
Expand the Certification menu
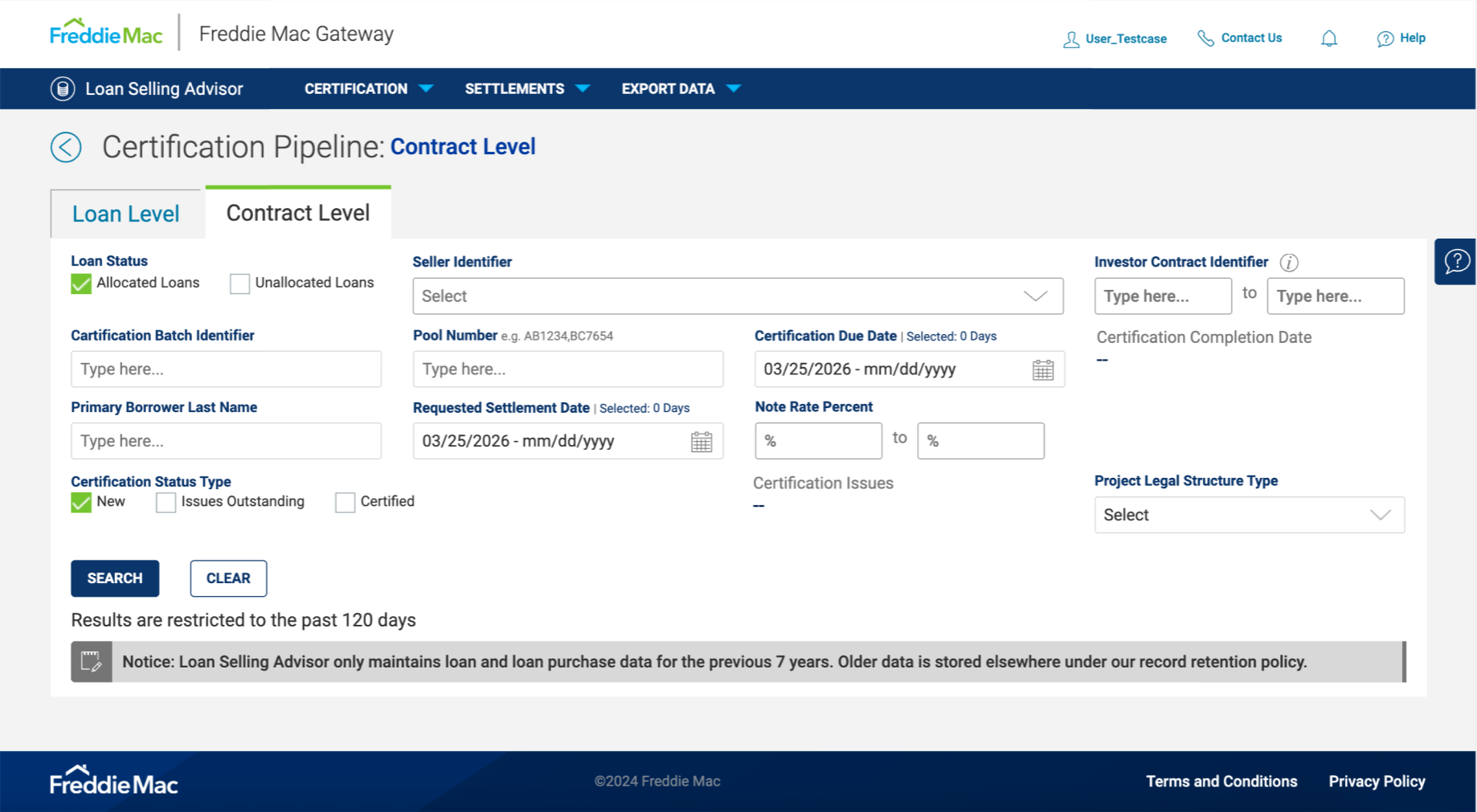(x=368, y=89)
